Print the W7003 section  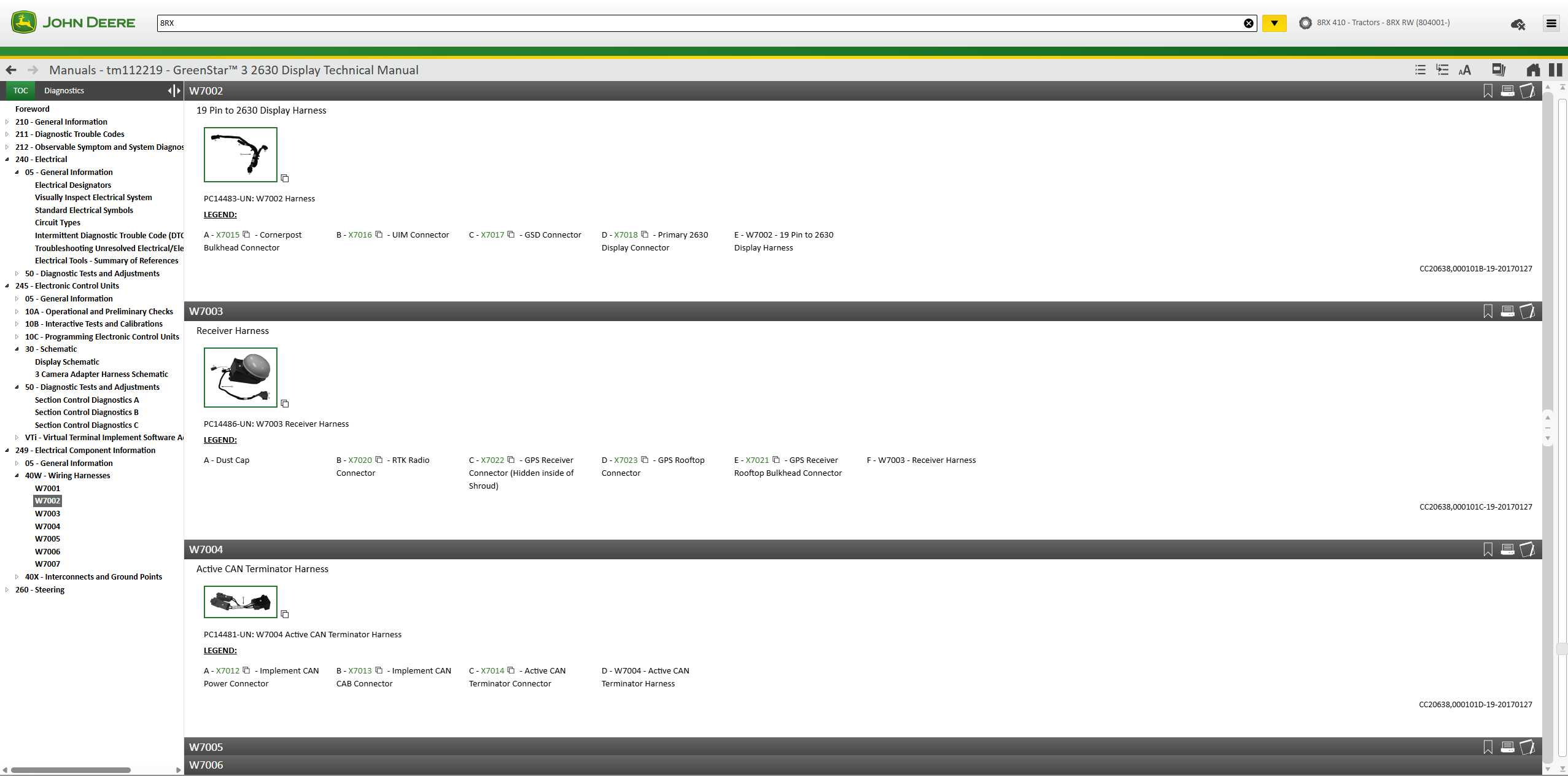[x=1507, y=311]
